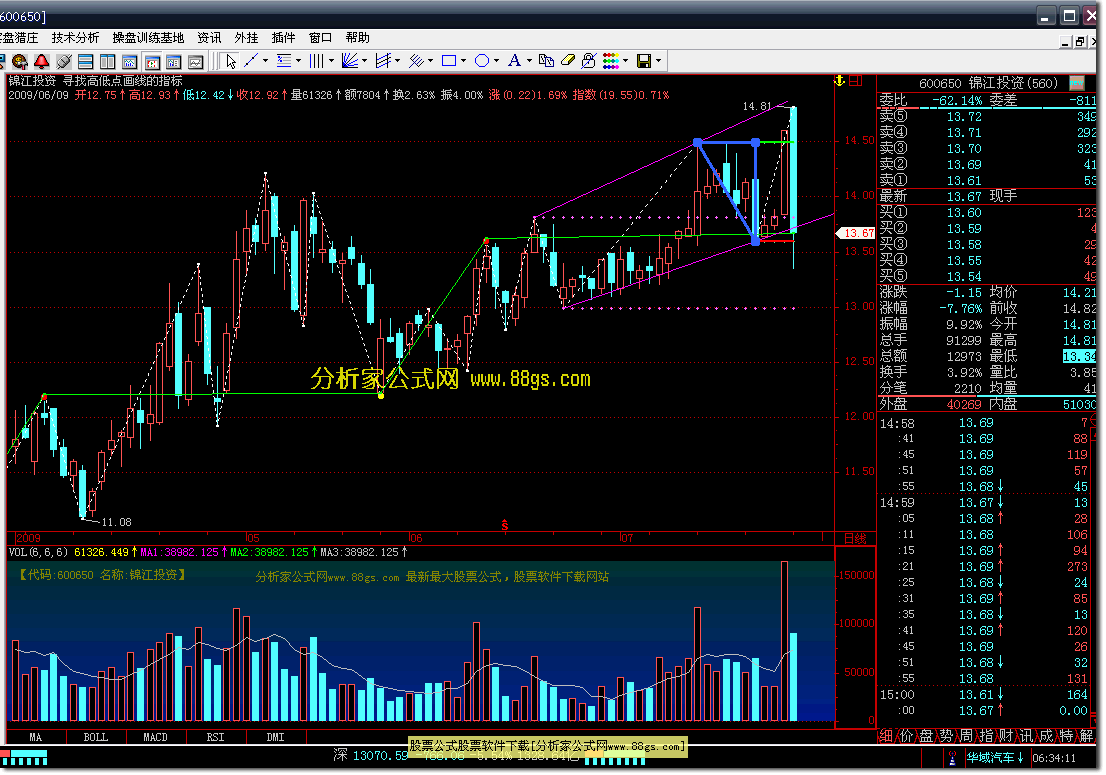This screenshot has height=775, width=1106.
Task: Select the 价 tab in quote panel
Action: (x=906, y=736)
